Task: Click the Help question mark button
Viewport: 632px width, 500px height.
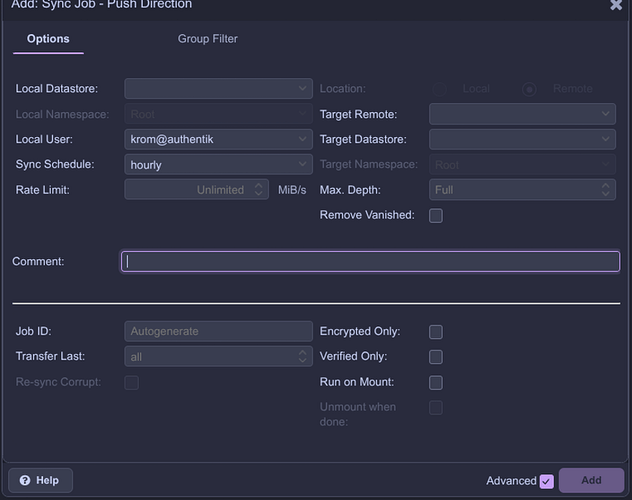Action: [x=39, y=480]
